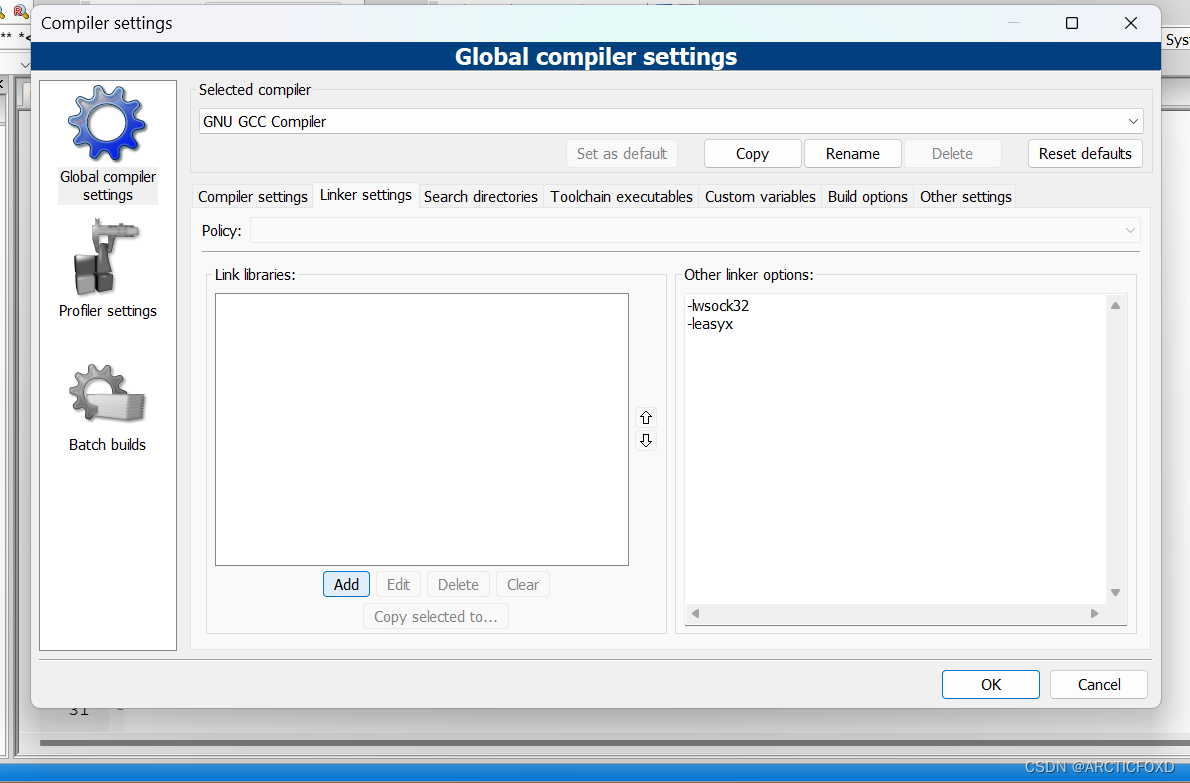Open Profiler settings section
Screen dimensions: 1190x783
pos(107,270)
